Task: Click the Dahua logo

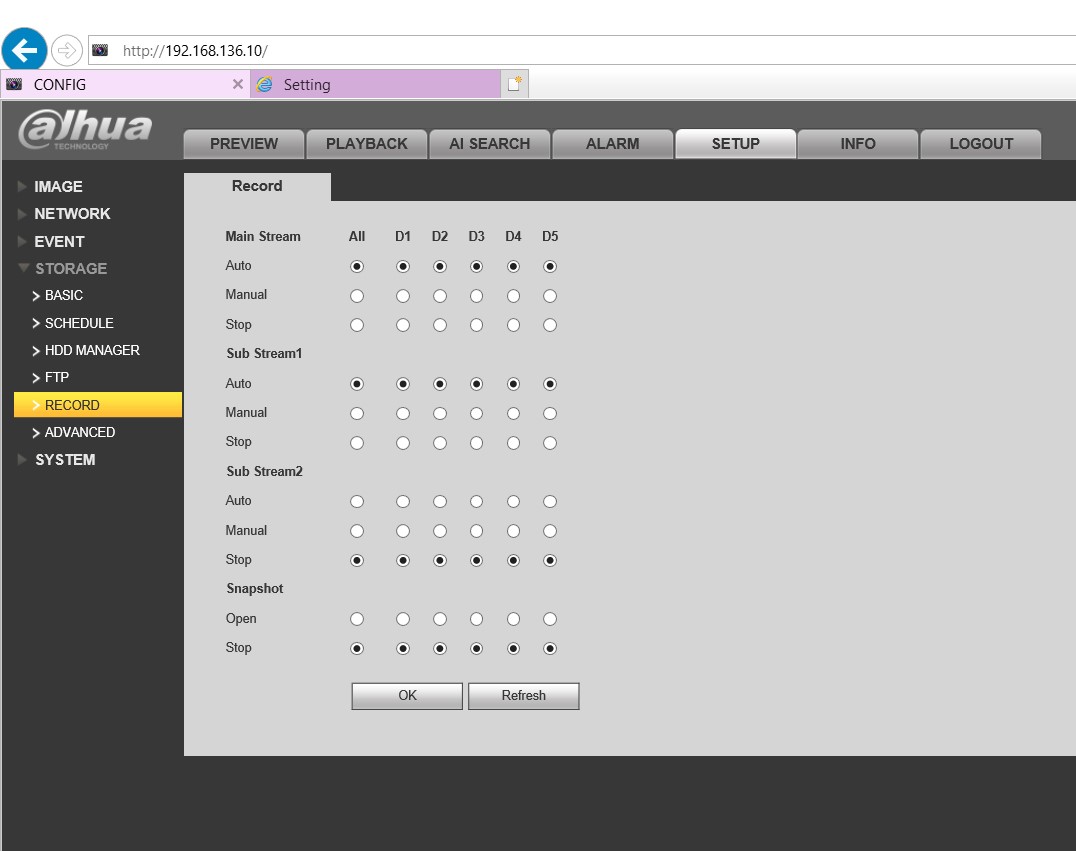Action: pyautogui.click(x=86, y=131)
